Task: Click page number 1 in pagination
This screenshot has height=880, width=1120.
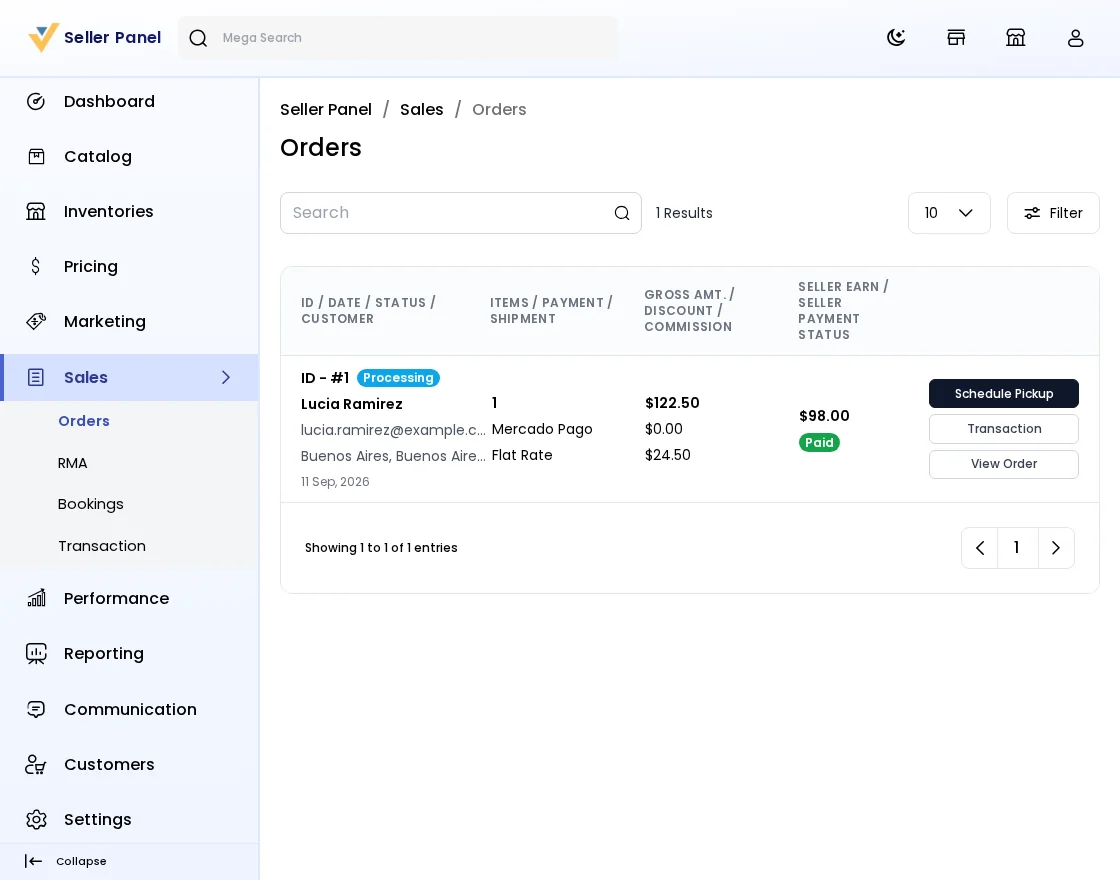Action: coord(1017,548)
